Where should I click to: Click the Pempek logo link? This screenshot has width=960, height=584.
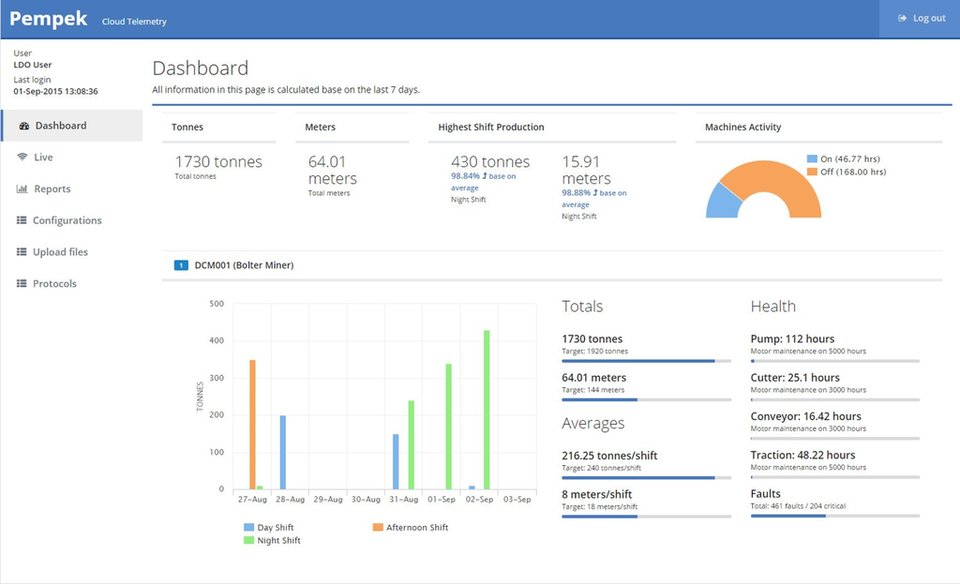point(48,19)
